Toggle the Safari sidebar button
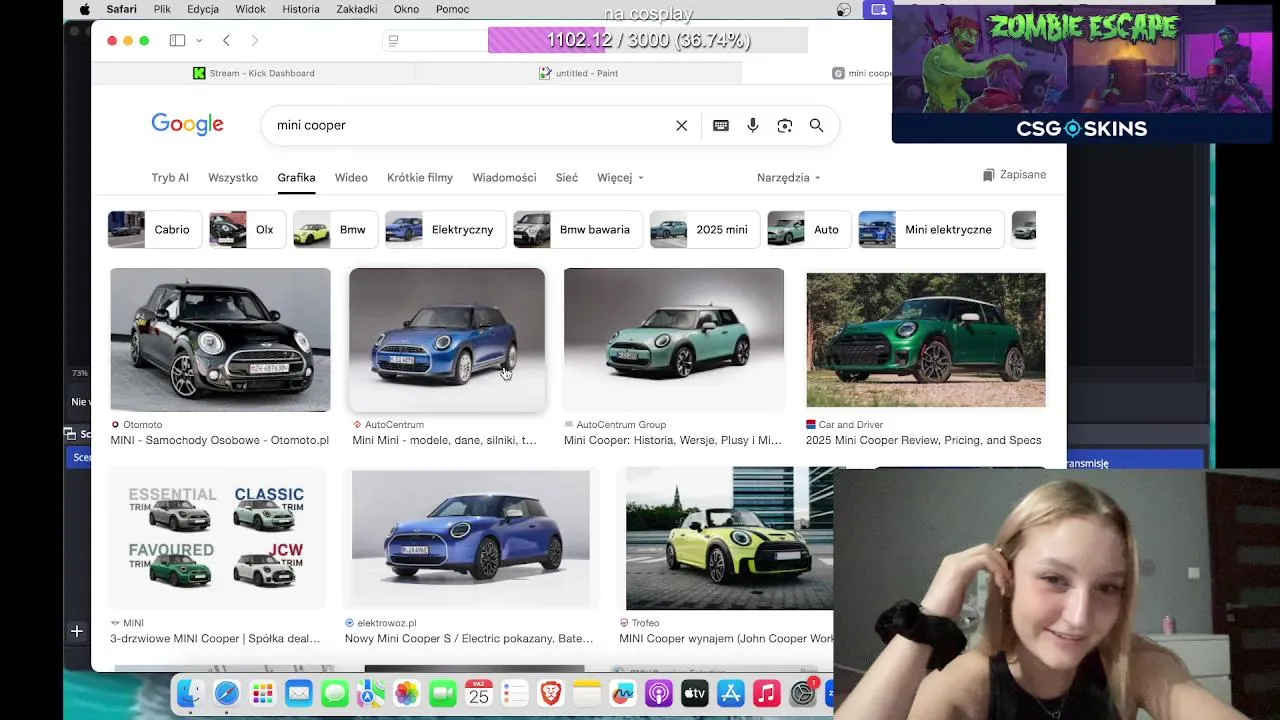The height and width of the screenshot is (720, 1280). point(177,40)
